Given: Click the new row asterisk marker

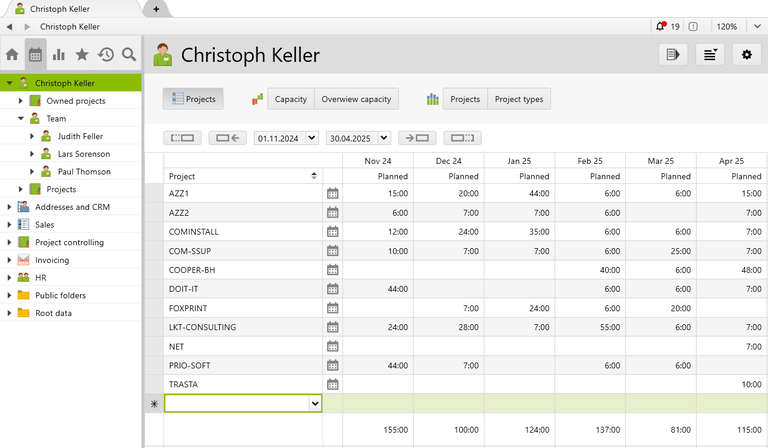Looking at the screenshot, I should [x=154, y=404].
